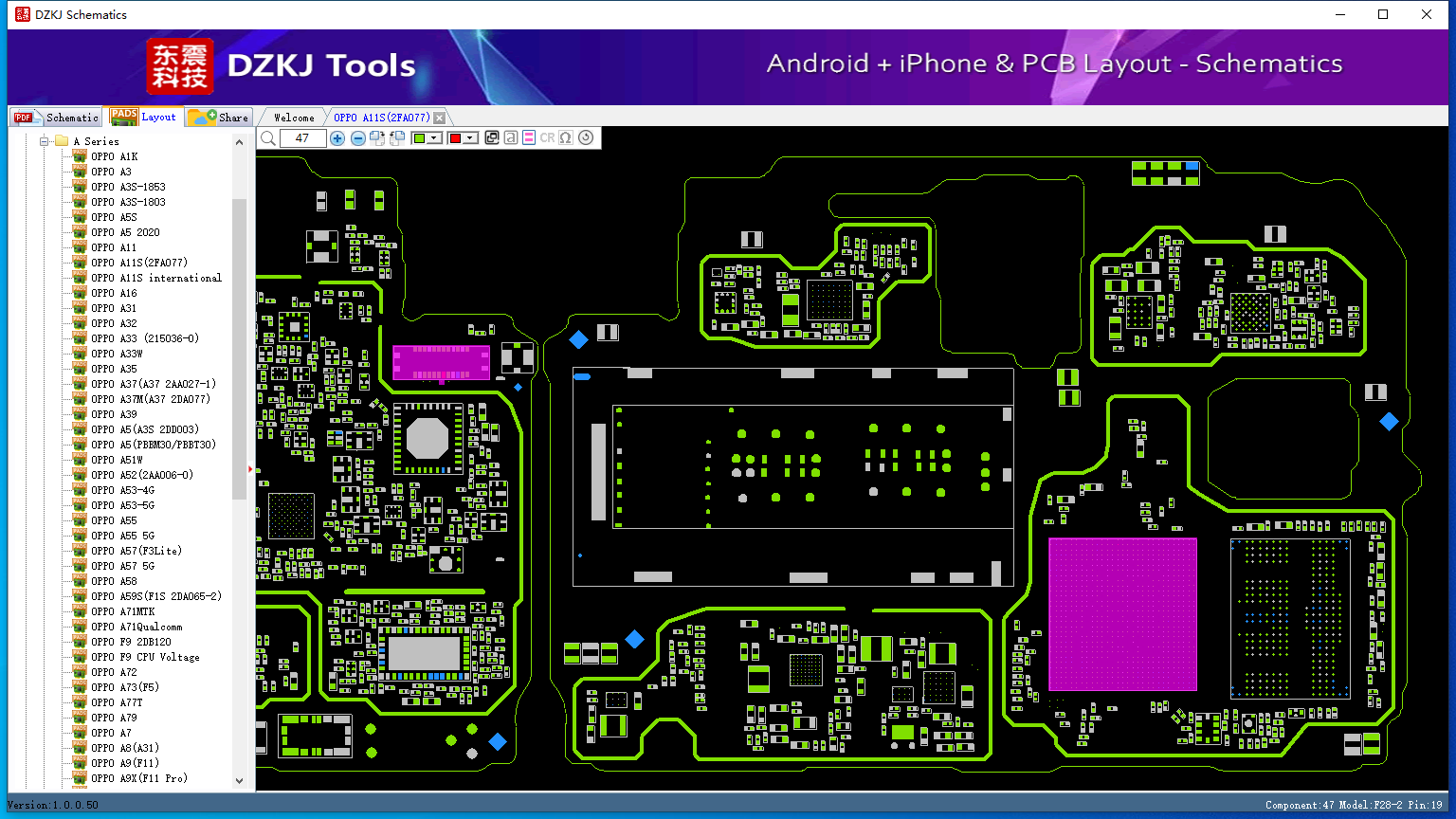Select the large magenta BGA chip

coord(1122,614)
